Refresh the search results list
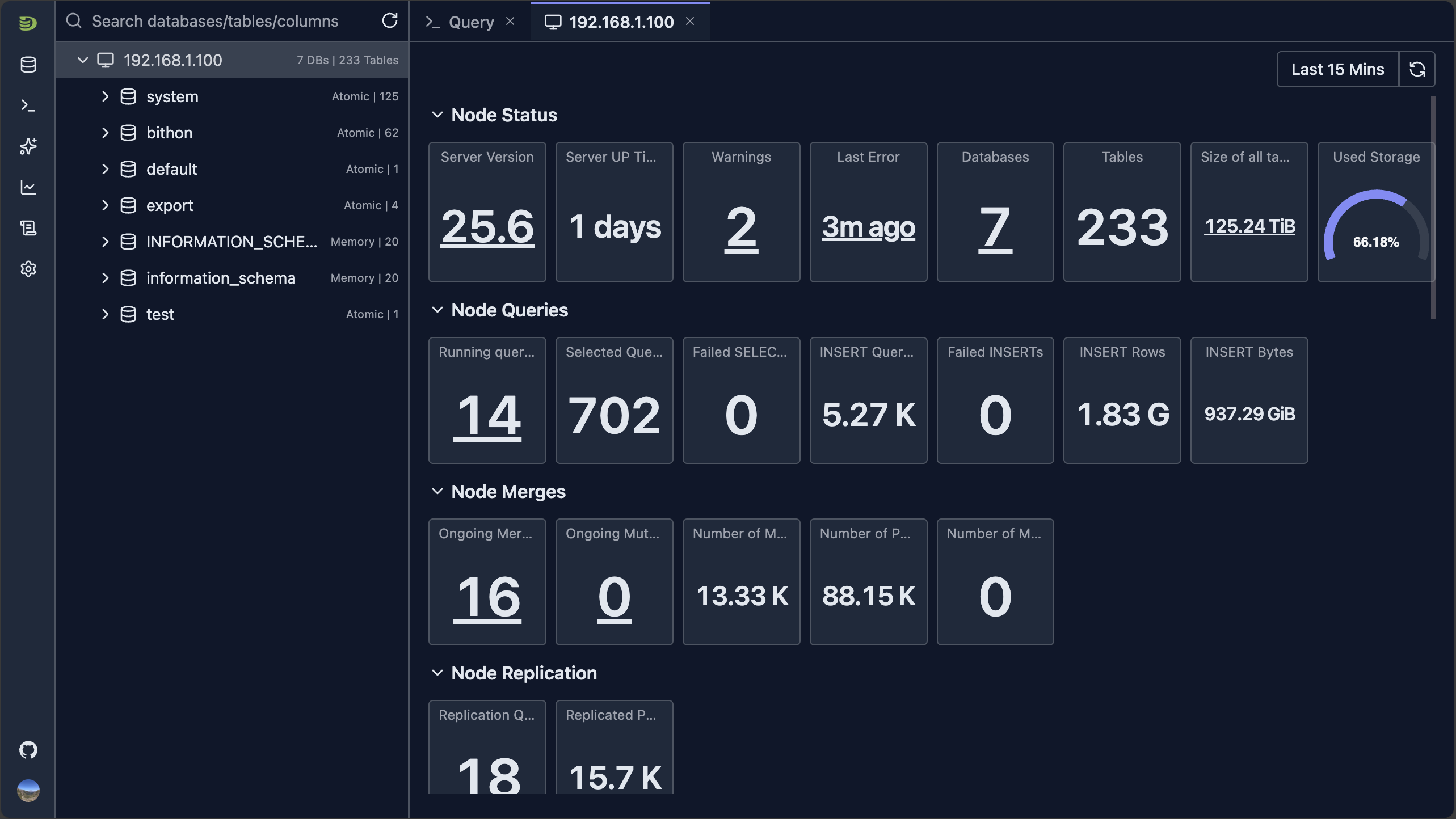The image size is (1456, 819). pyautogui.click(x=390, y=21)
